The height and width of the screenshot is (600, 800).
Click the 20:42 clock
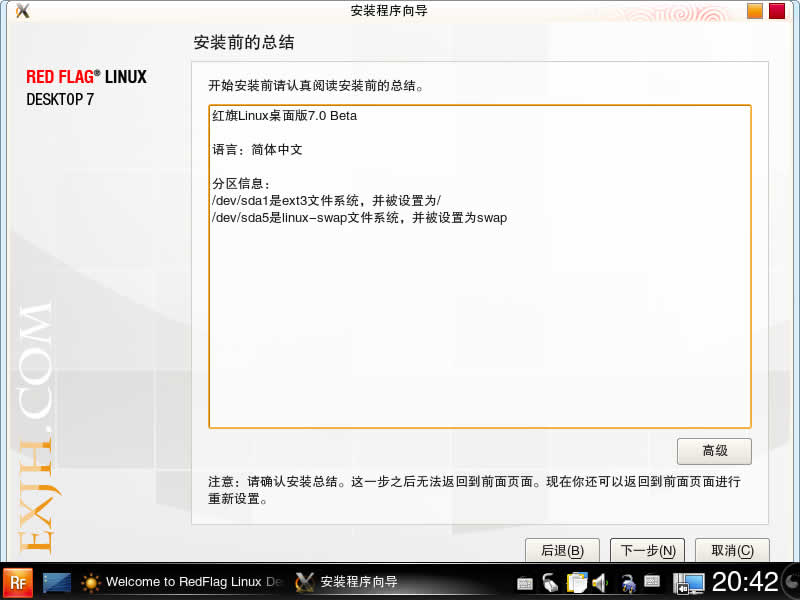tap(745, 582)
